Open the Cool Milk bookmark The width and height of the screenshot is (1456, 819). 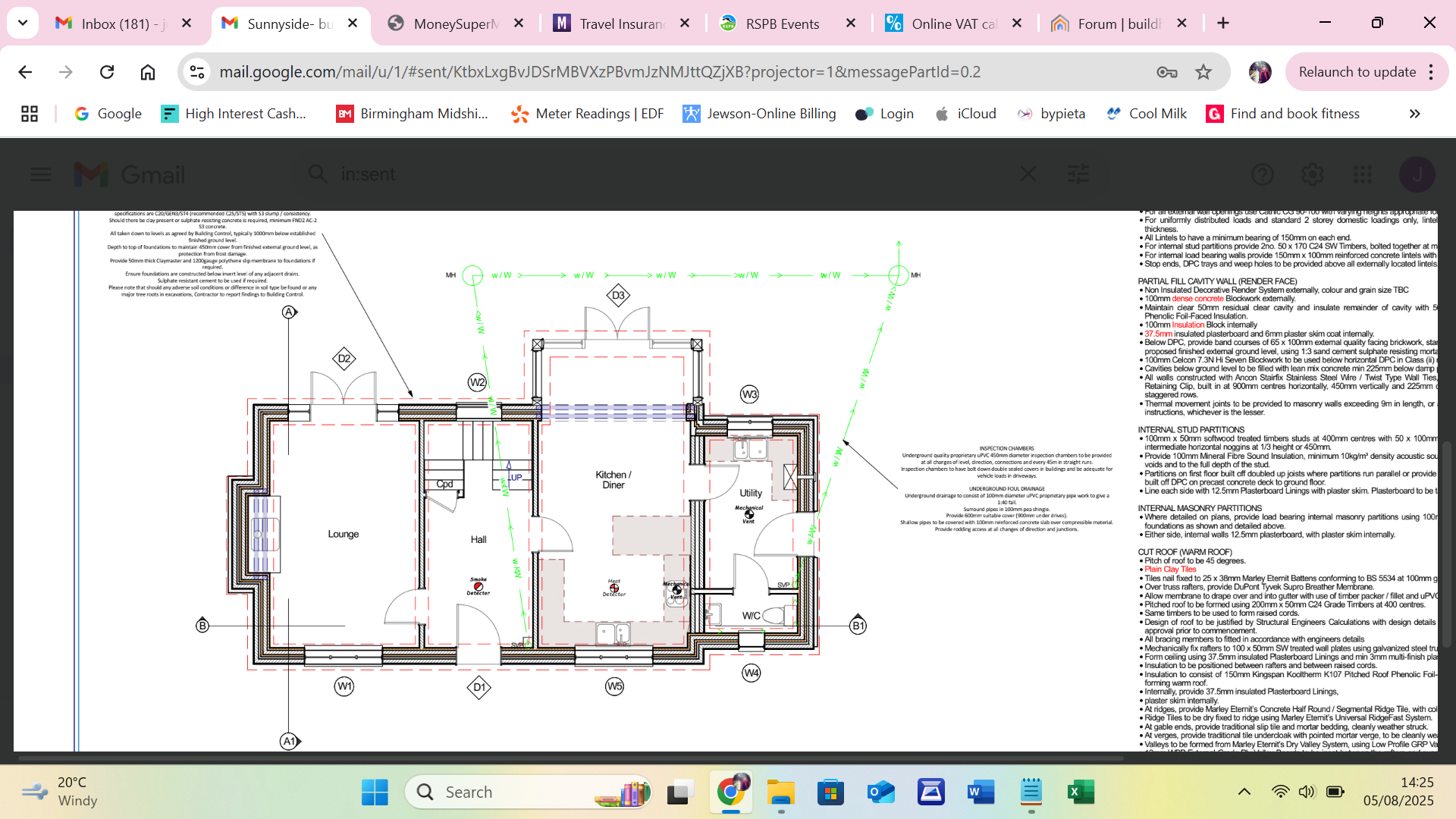point(1147,114)
